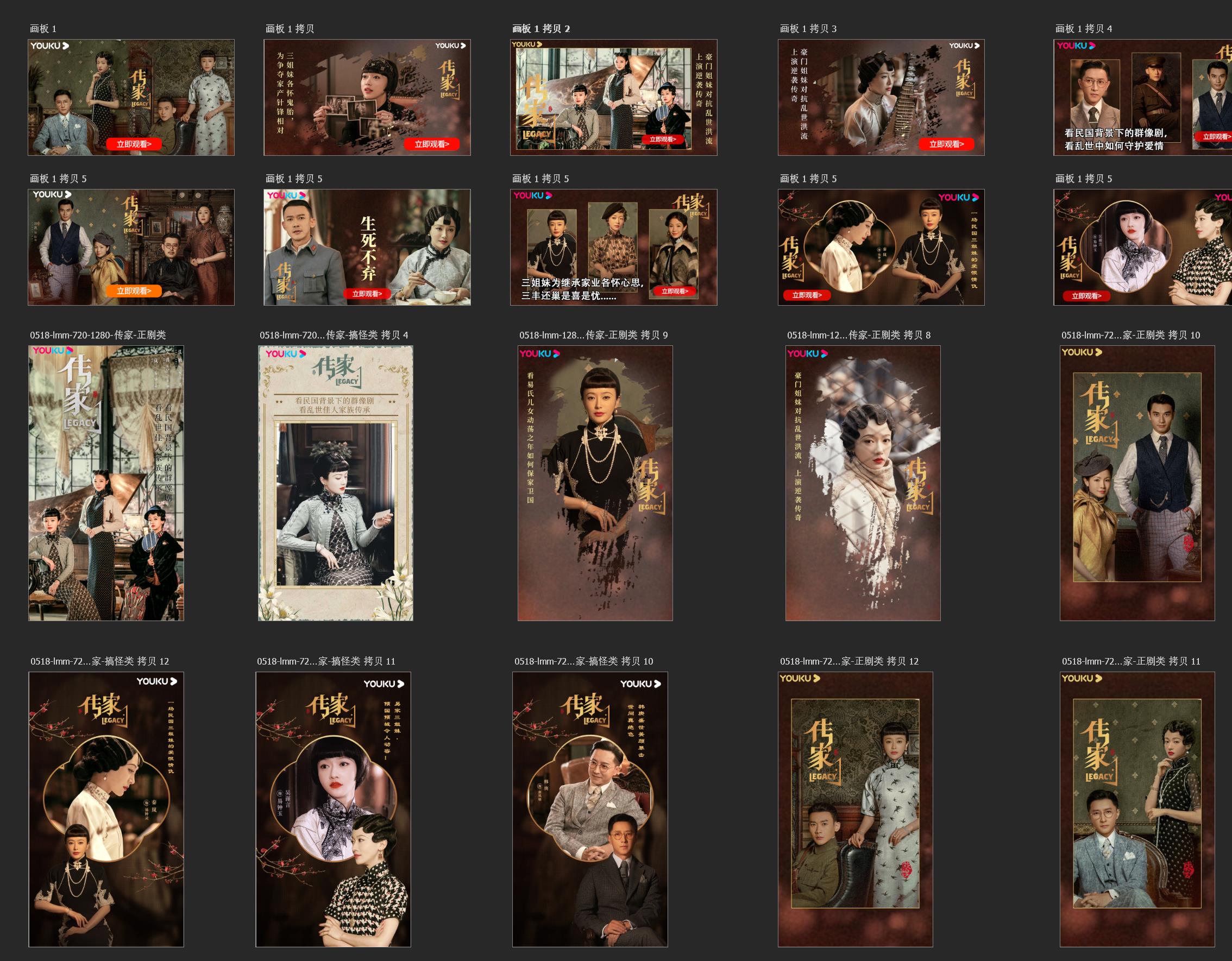
Task: Click YOUKU logo in 正剧类 拷贝 12 poster
Action: tap(800, 678)
